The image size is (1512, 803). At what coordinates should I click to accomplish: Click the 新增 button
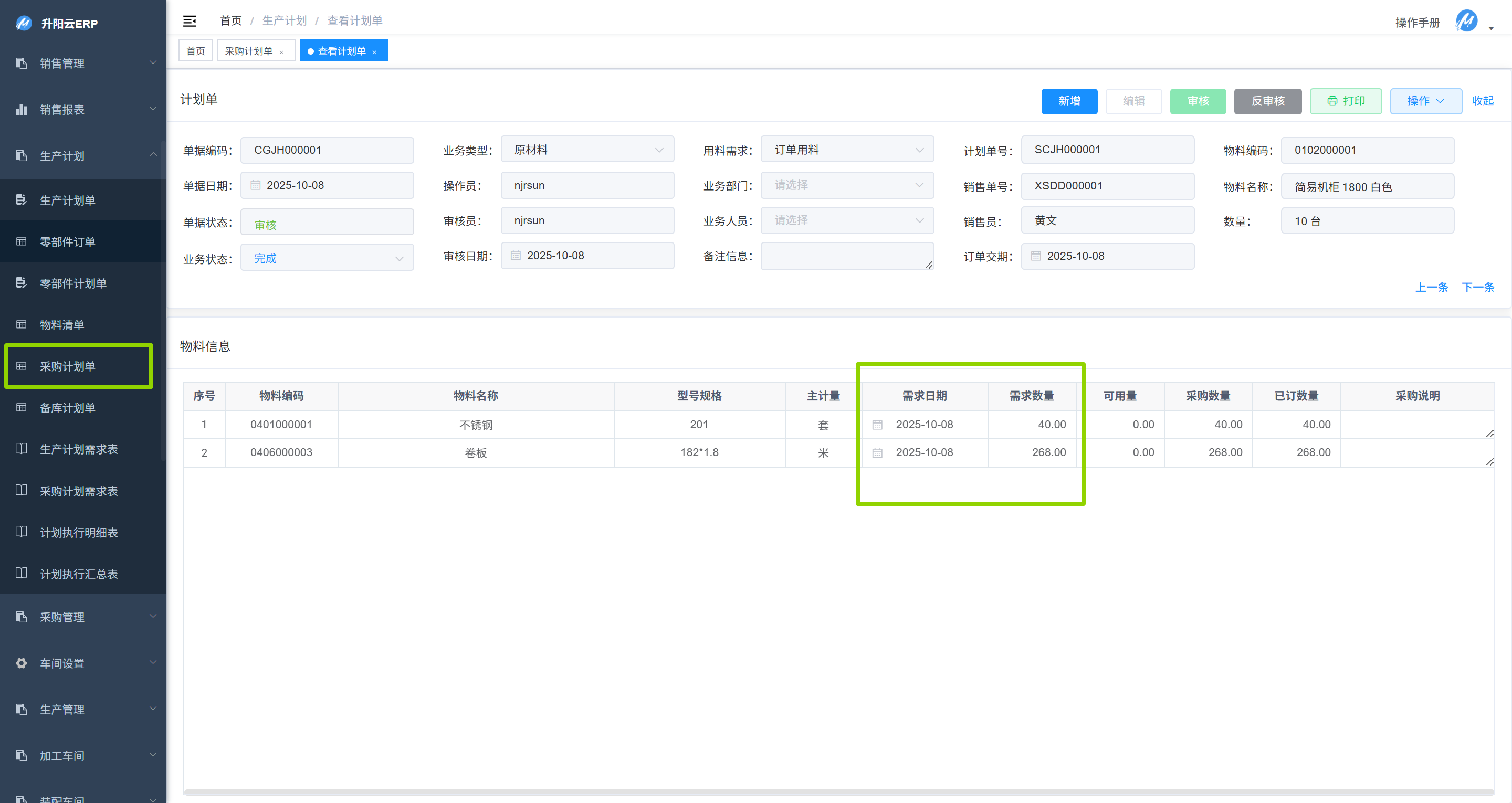point(1068,101)
